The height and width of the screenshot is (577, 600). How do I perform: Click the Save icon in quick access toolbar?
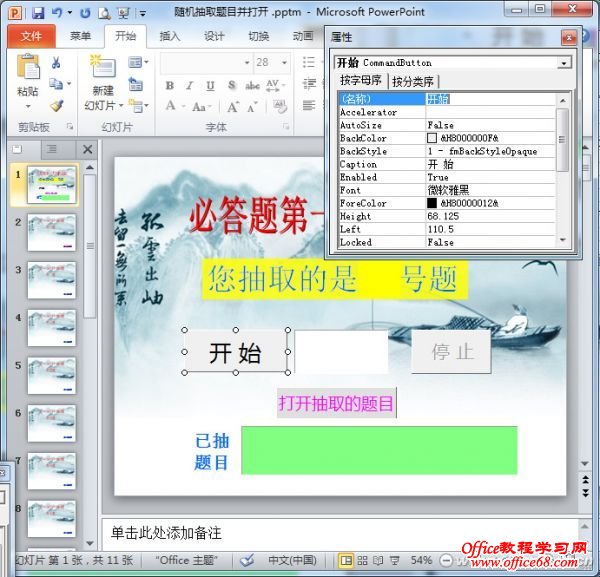38,13
